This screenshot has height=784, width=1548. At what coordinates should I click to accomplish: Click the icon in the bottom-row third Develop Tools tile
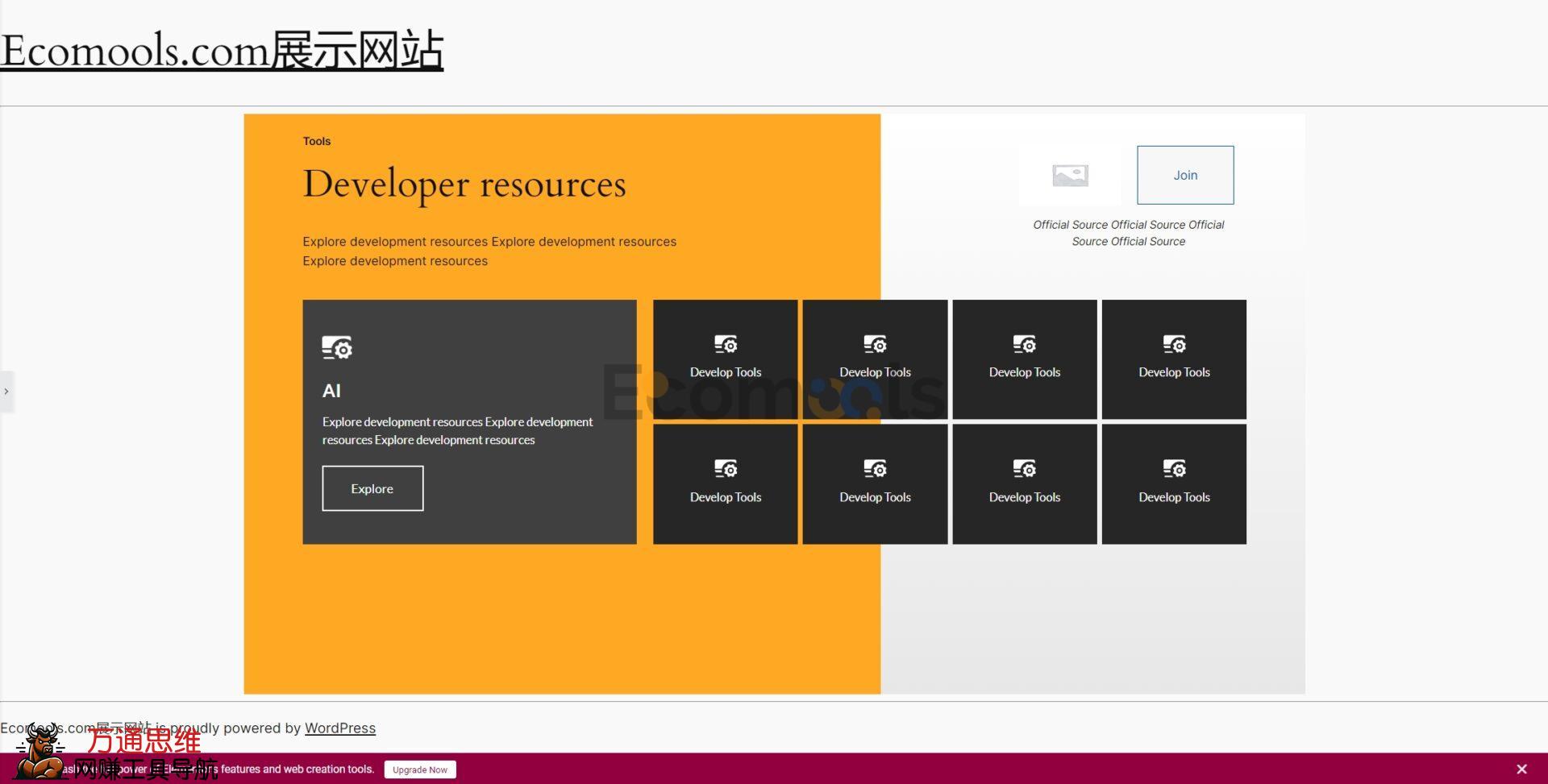click(x=1025, y=469)
